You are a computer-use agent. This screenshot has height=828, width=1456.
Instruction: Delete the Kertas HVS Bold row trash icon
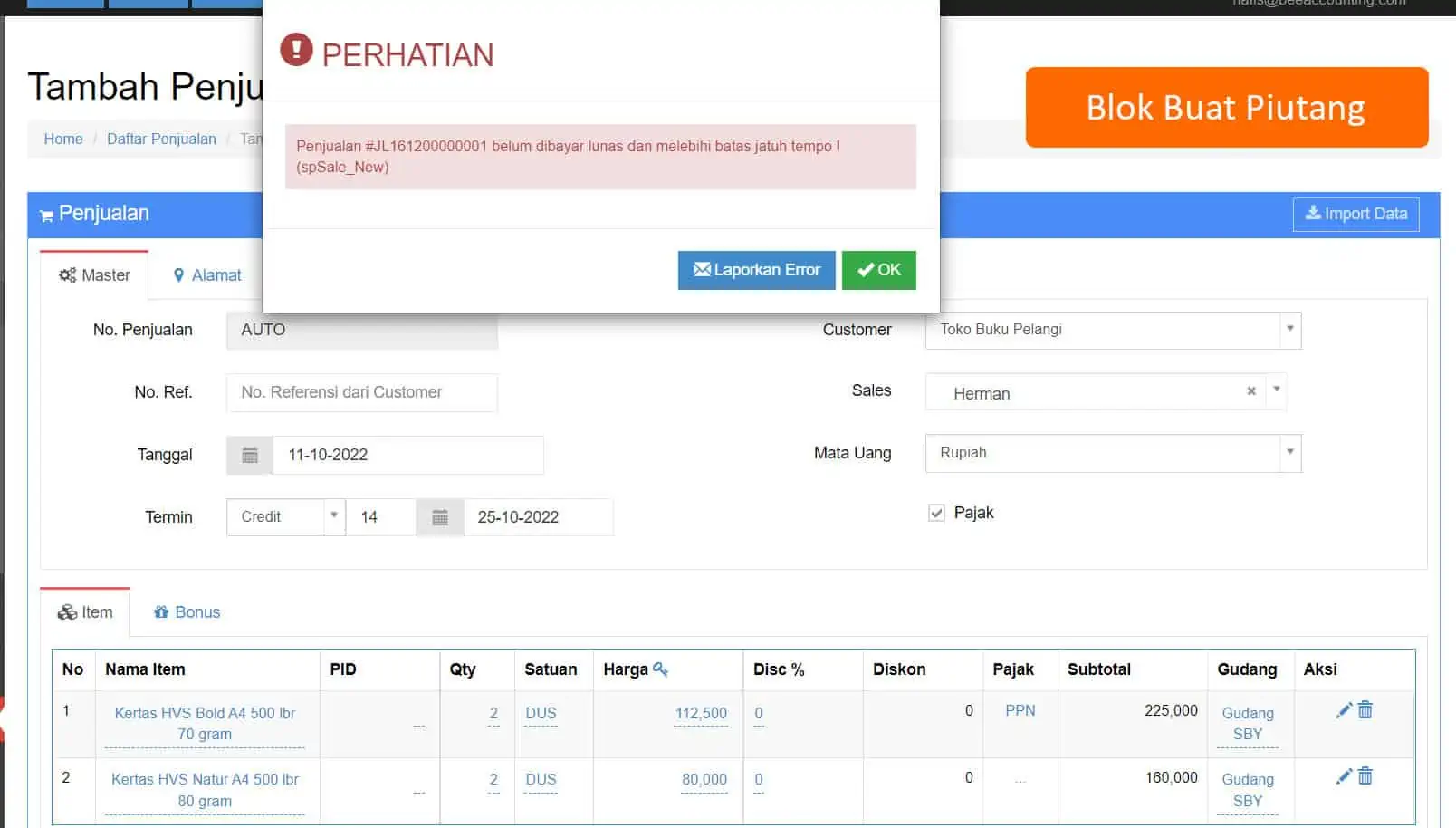1365,710
